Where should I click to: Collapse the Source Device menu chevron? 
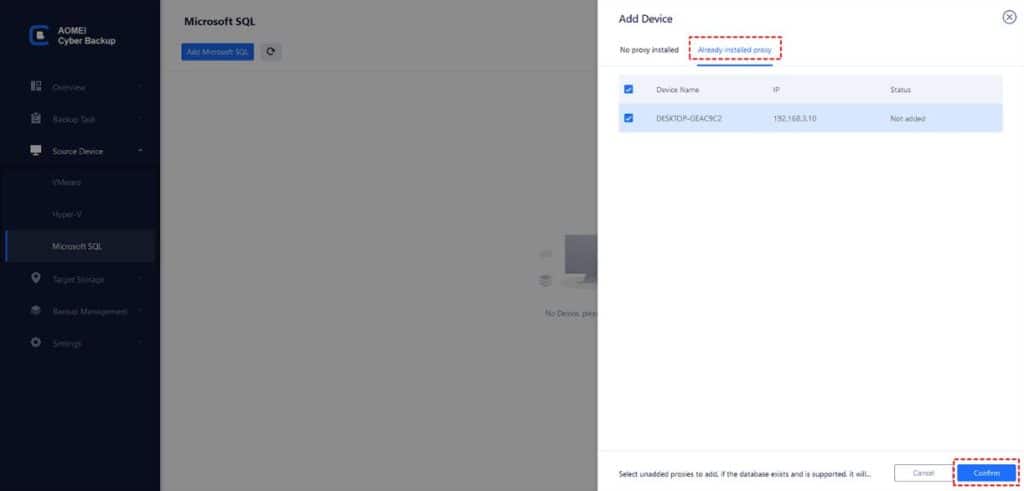click(141, 151)
